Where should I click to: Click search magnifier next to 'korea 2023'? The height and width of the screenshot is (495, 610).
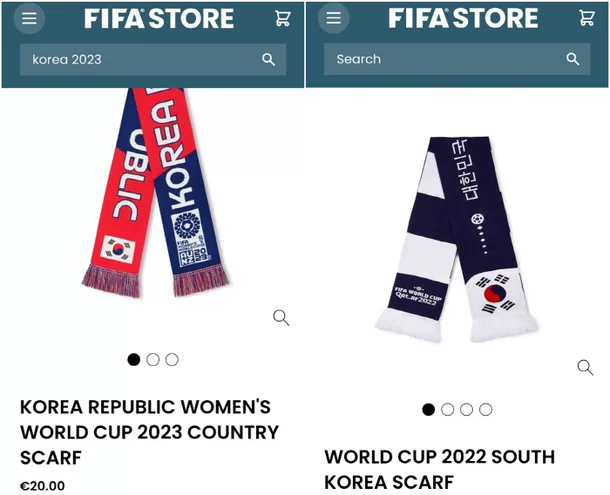click(x=268, y=60)
